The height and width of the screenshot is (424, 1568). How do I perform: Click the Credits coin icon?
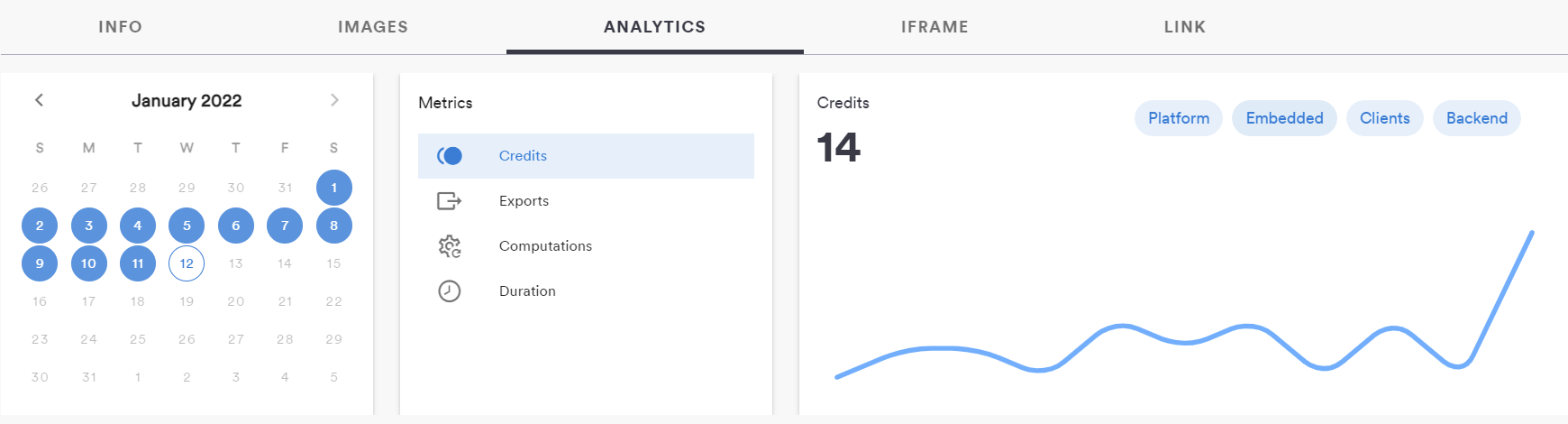[x=450, y=156]
